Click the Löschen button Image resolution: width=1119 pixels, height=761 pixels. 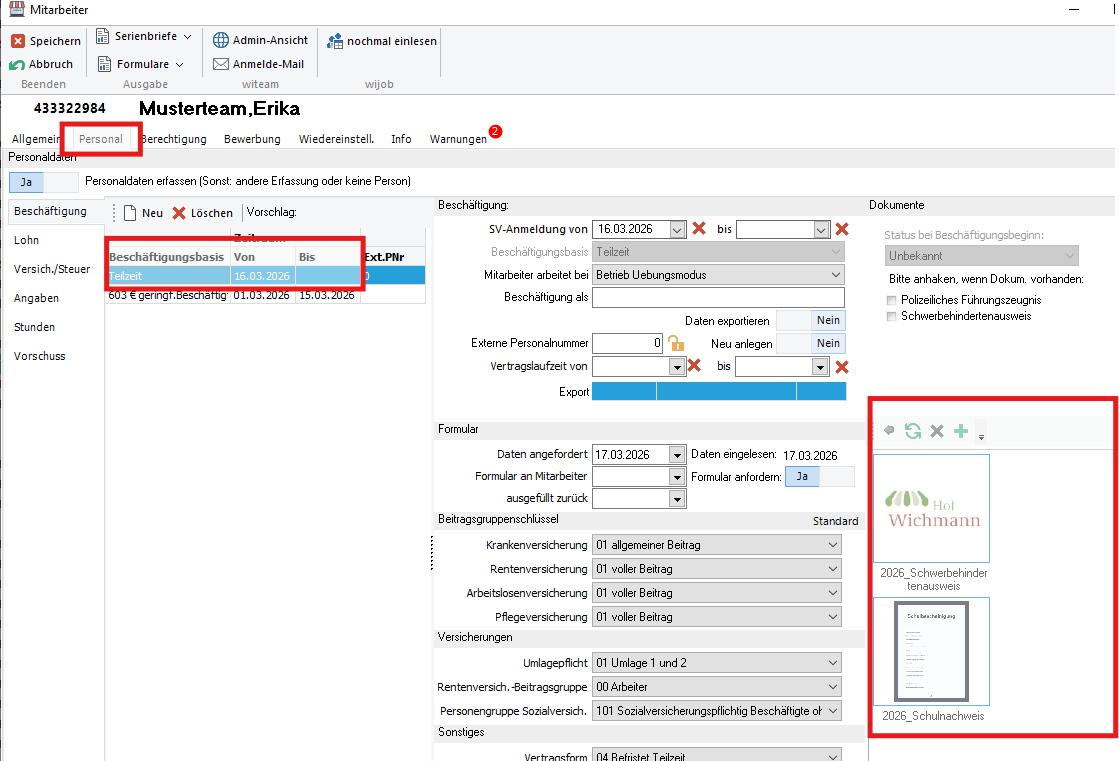coord(203,213)
